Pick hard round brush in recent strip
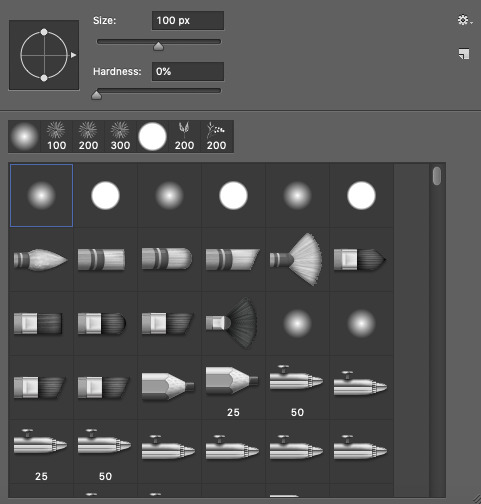 pos(152,136)
